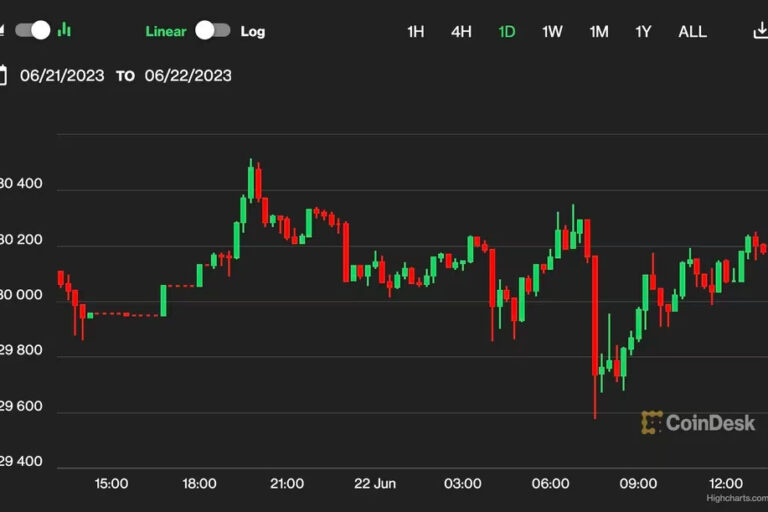
Task: Click the 09:00 time axis label
Action: [638, 484]
